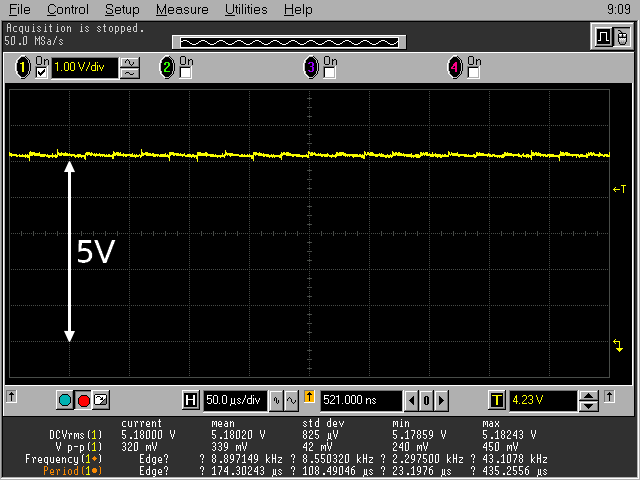
Task: Open the Control menu
Action: [x=68, y=9]
